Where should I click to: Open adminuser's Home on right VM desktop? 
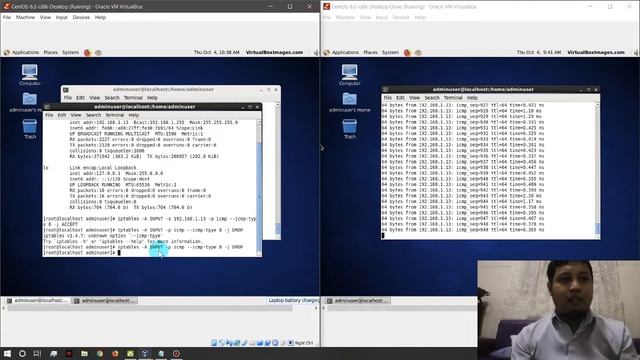click(x=349, y=102)
